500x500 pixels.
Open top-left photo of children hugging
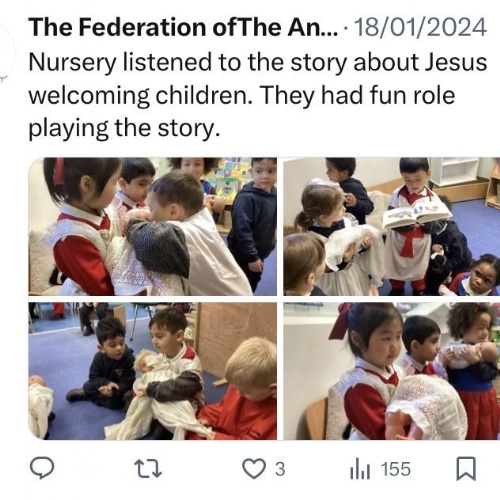[x=153, y=226]
